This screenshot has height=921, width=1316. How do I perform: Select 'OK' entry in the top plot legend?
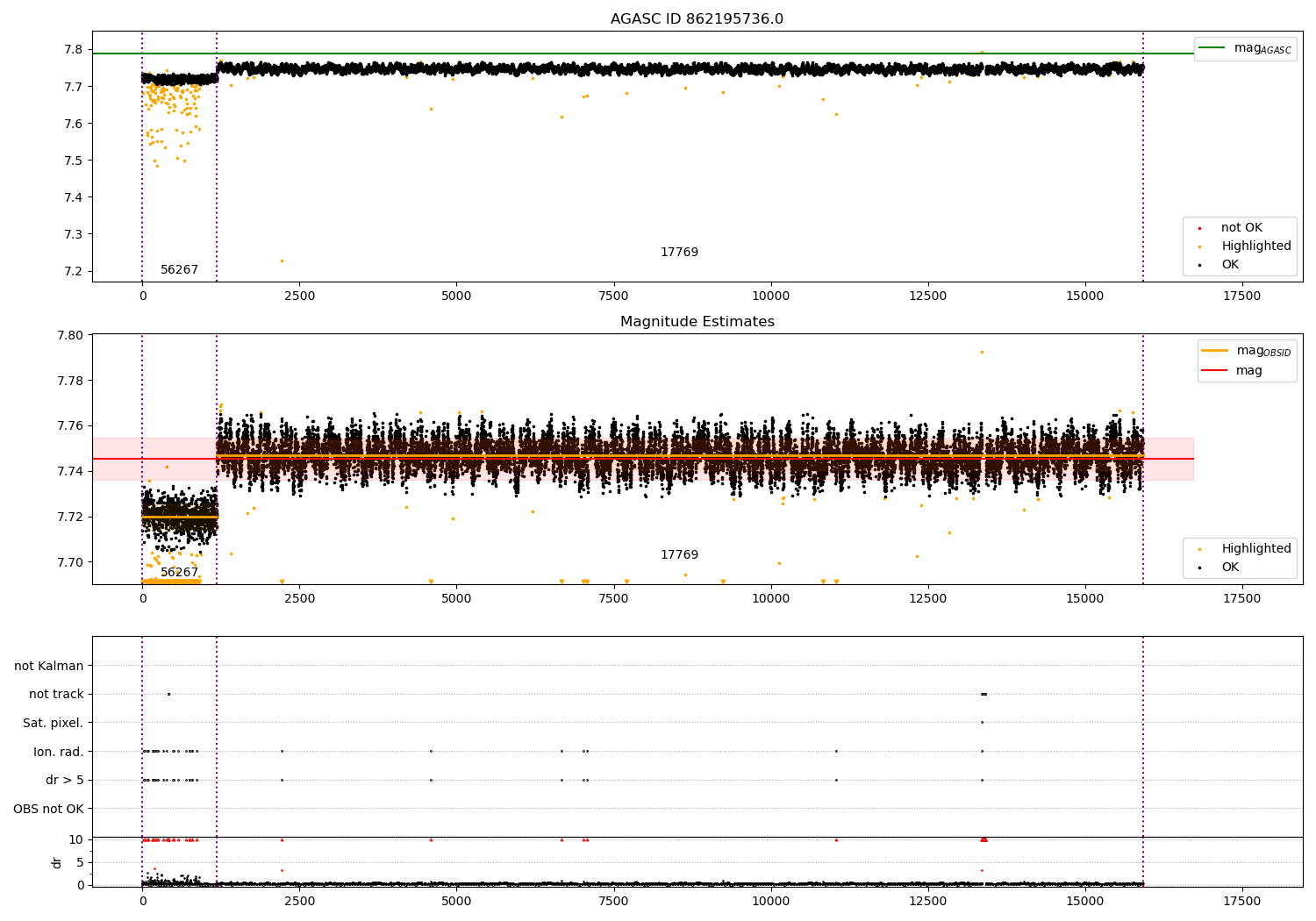(1230, 265)
